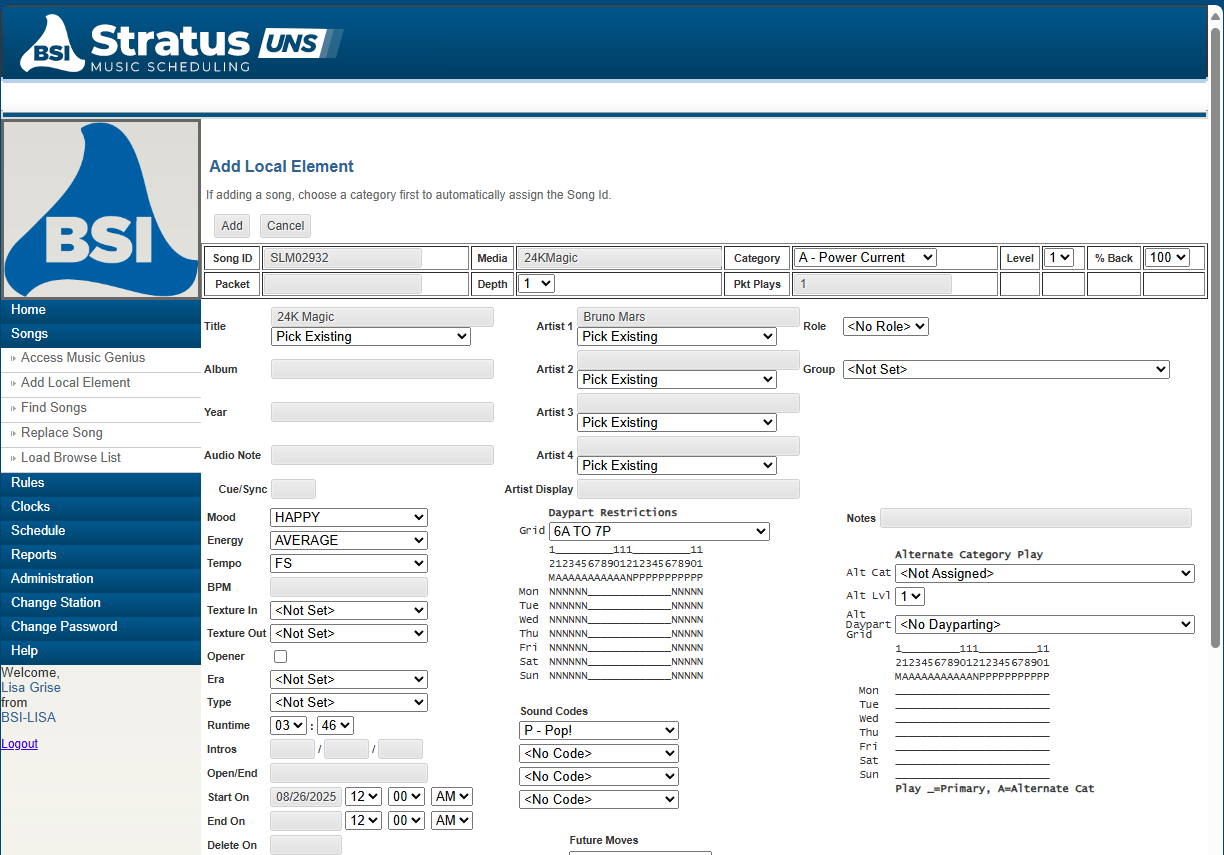
Task: Click the Packet input field
Action: coord(342,284)
